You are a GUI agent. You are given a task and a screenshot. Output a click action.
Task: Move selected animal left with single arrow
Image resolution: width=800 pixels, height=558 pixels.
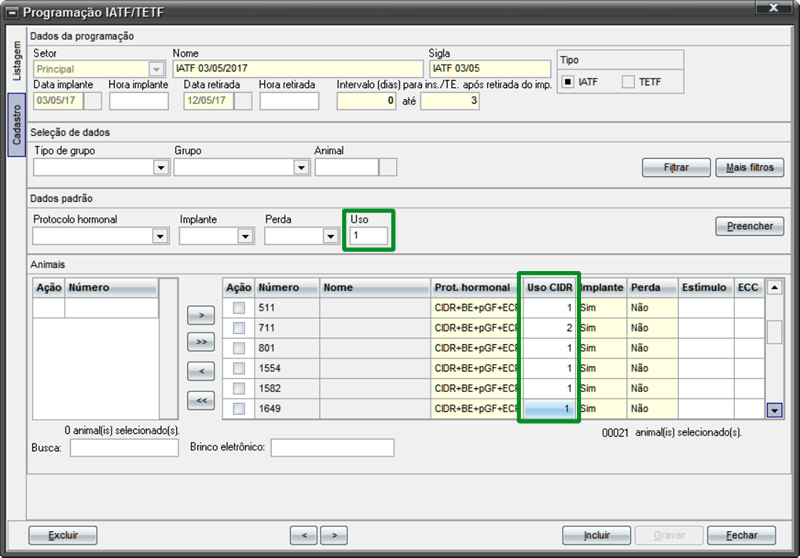coord(201,371)
